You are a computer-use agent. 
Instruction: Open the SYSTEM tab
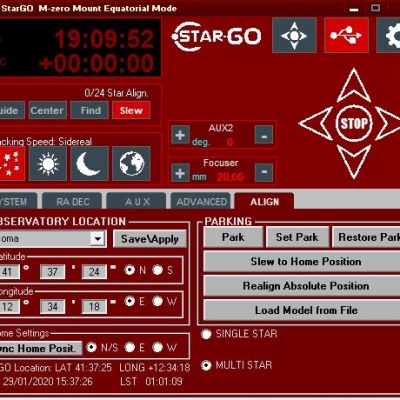18,201
